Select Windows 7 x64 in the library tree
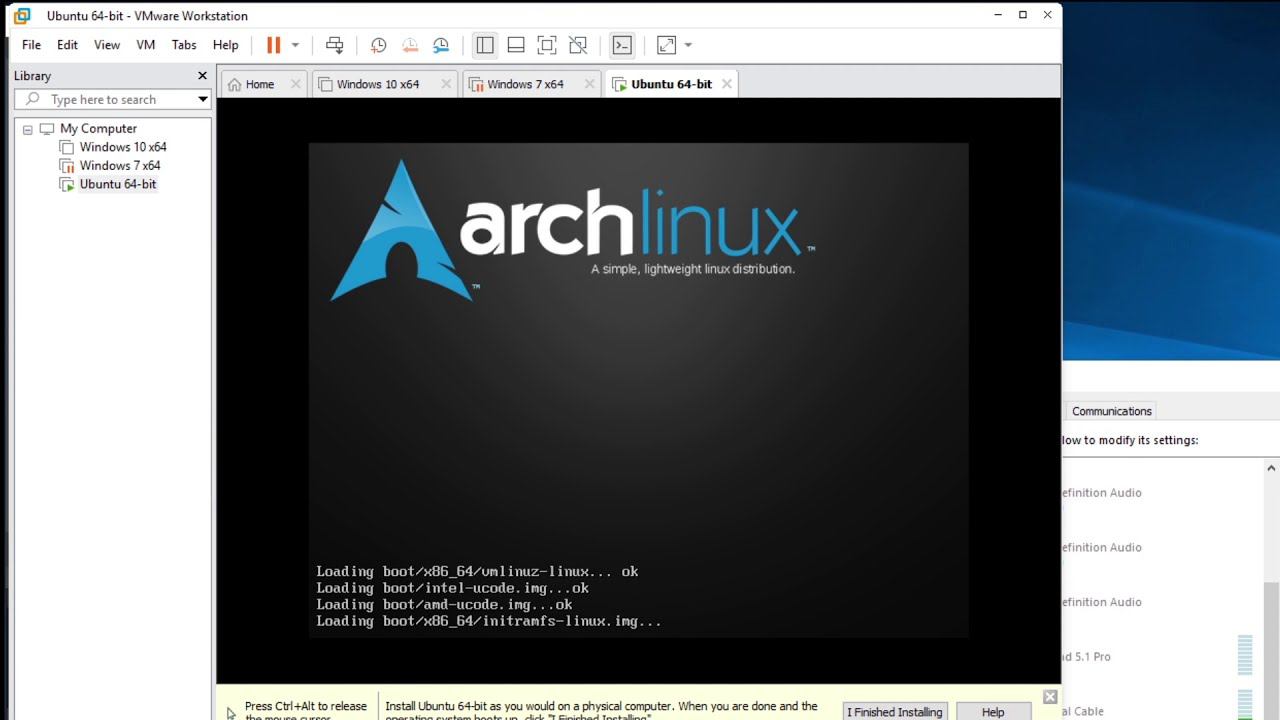 point(120,166)
